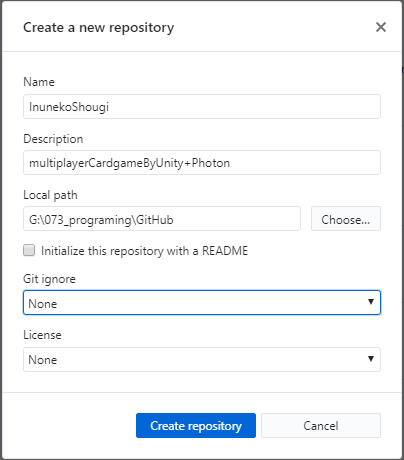Click the License label
This screenshot has height=460, width=404.
point(42,335)
